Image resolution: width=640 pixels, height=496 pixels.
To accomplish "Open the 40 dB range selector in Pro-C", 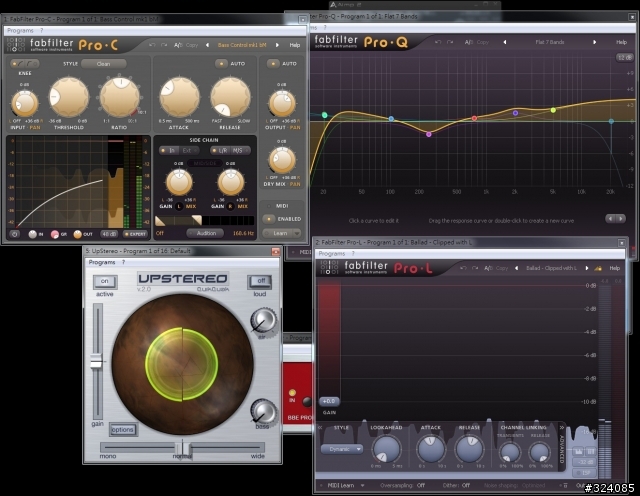I will (x=109, y=234).
